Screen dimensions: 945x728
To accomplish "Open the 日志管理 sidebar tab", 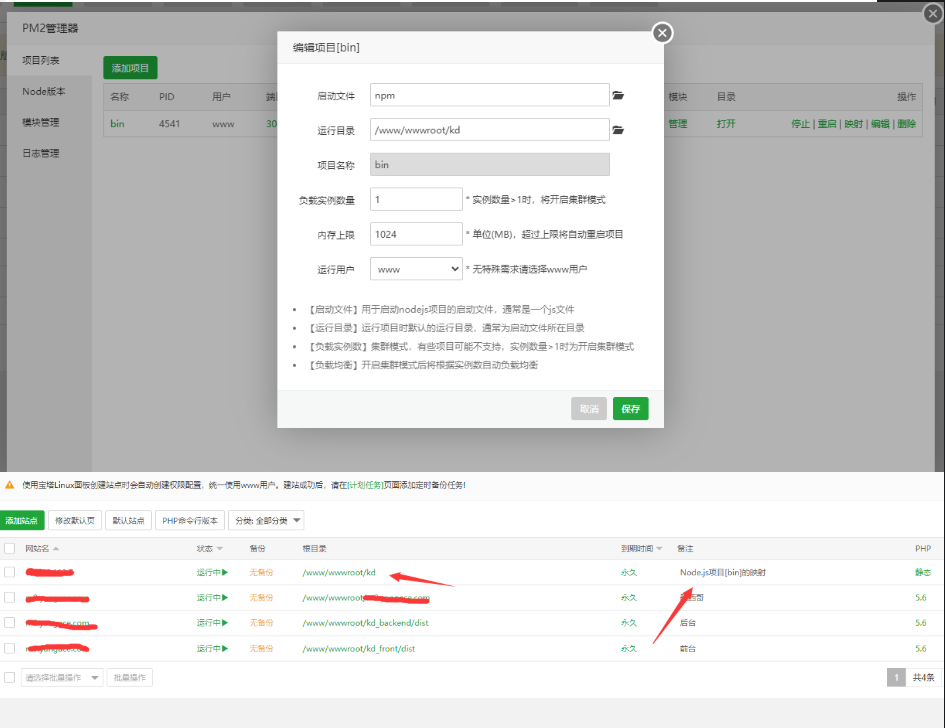I will coord(41,153).
